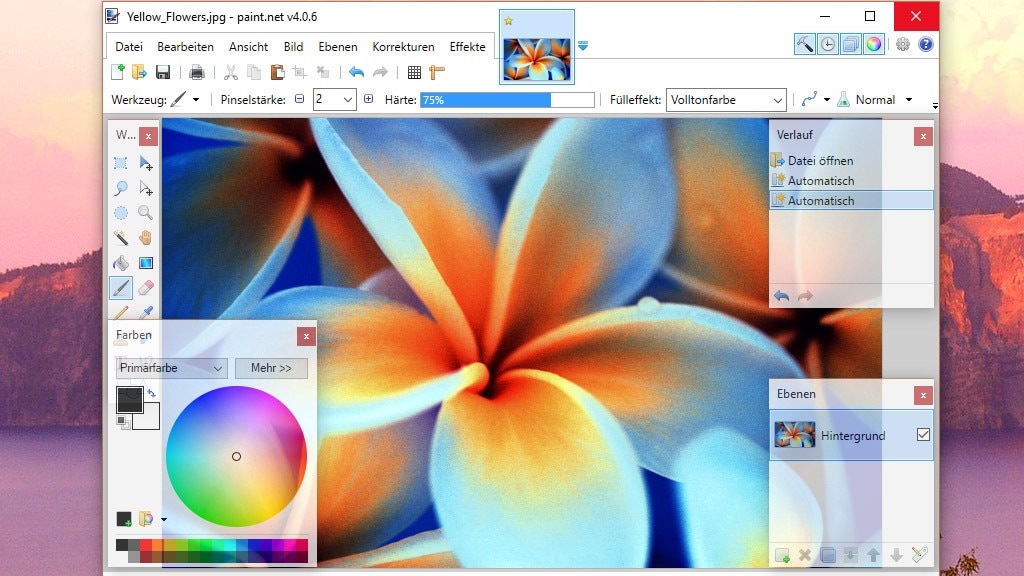Swap primary and secondary colors arrow
The image size is (1024, 576).
tap(151, 393)
